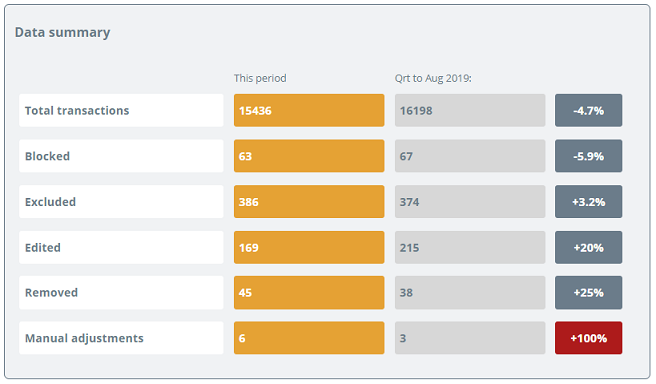Click the +25% change badge
This screenshot has height=384, width=656.
coord(589,293)
